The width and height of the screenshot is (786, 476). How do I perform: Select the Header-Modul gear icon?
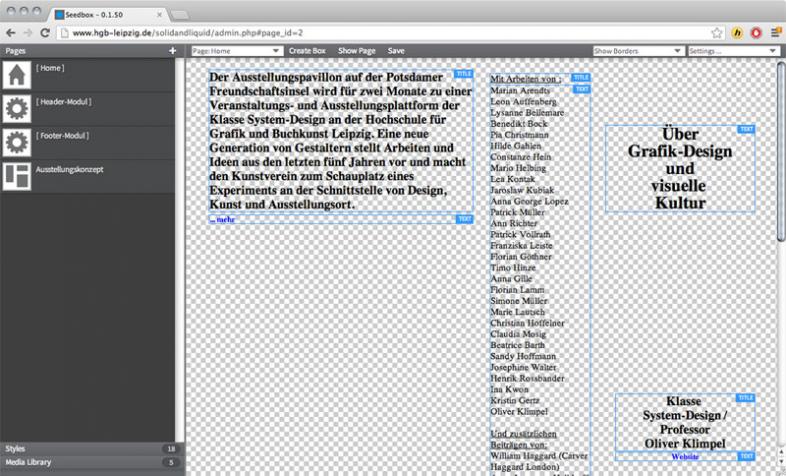tap(17, 110)
